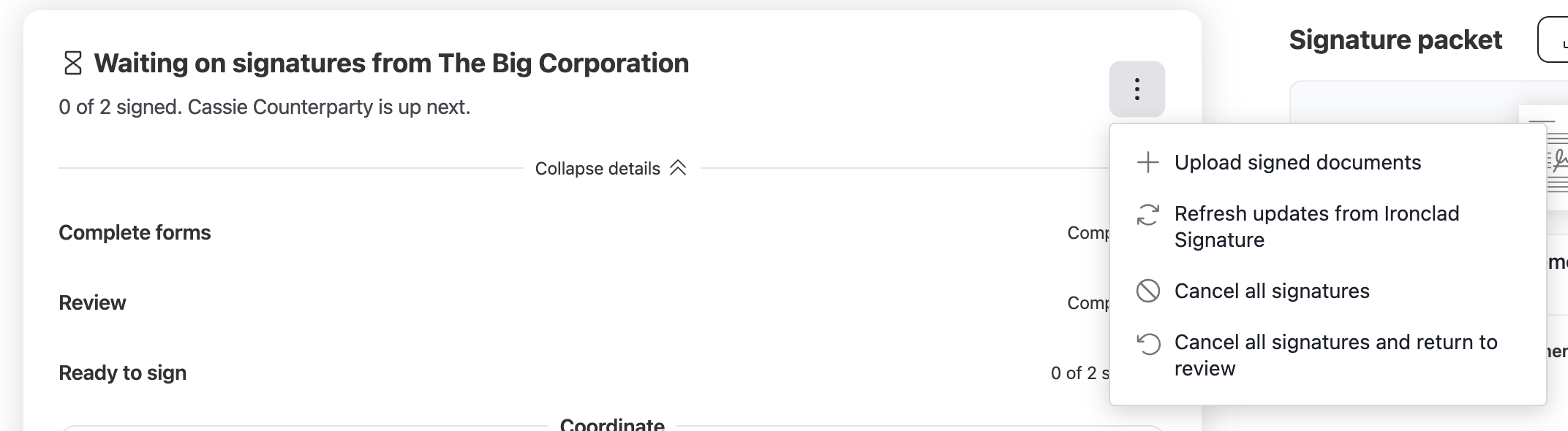Expand the Complete forms step row
The width and height of the screenshot is (1568, 431).
[584, 232]
